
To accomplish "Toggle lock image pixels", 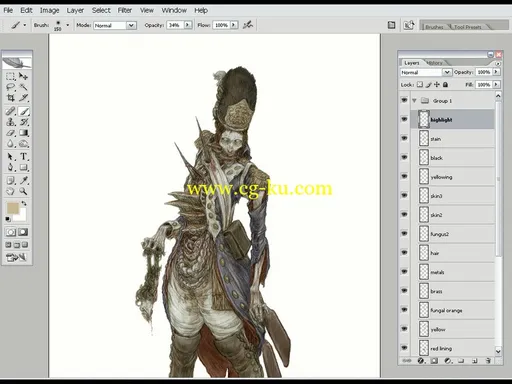I will pyautogui.click(x=428, y=85).
